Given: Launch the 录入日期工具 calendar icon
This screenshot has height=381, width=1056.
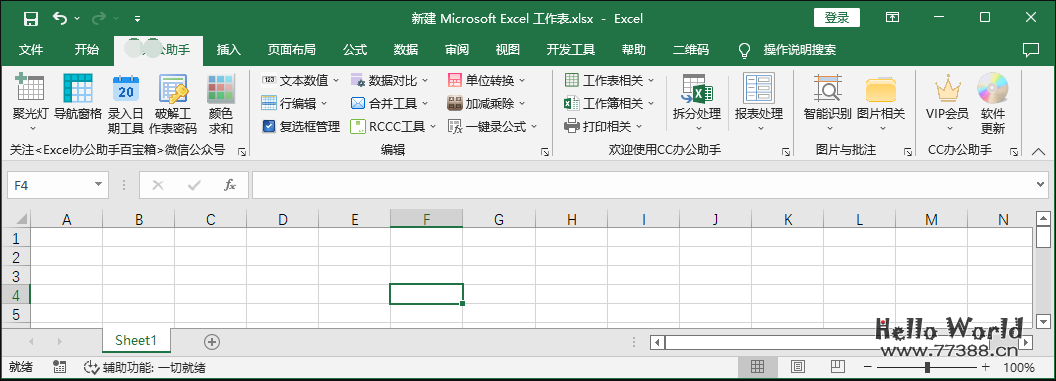Looking at the screenshot, I should [126, 88].
